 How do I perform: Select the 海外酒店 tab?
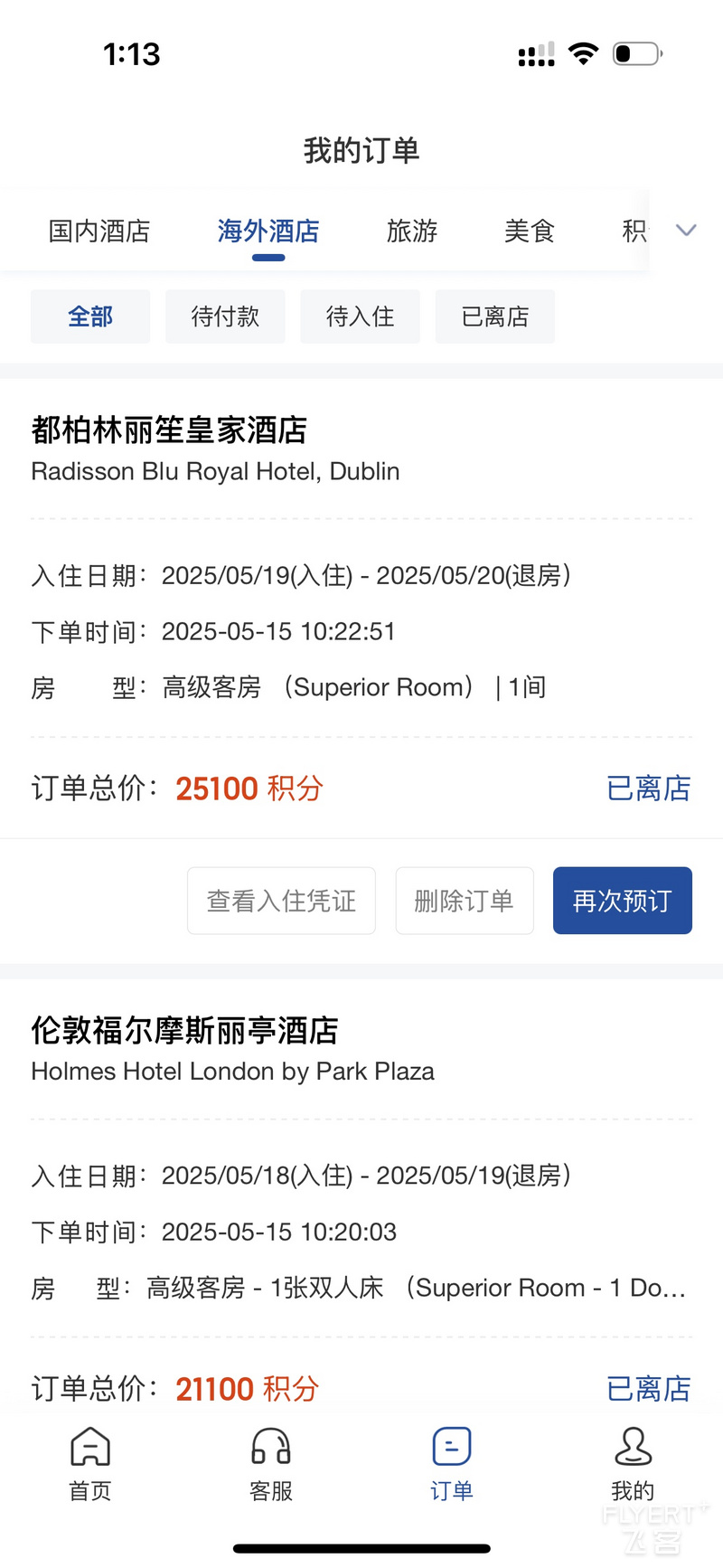click(x=268, y=231)
